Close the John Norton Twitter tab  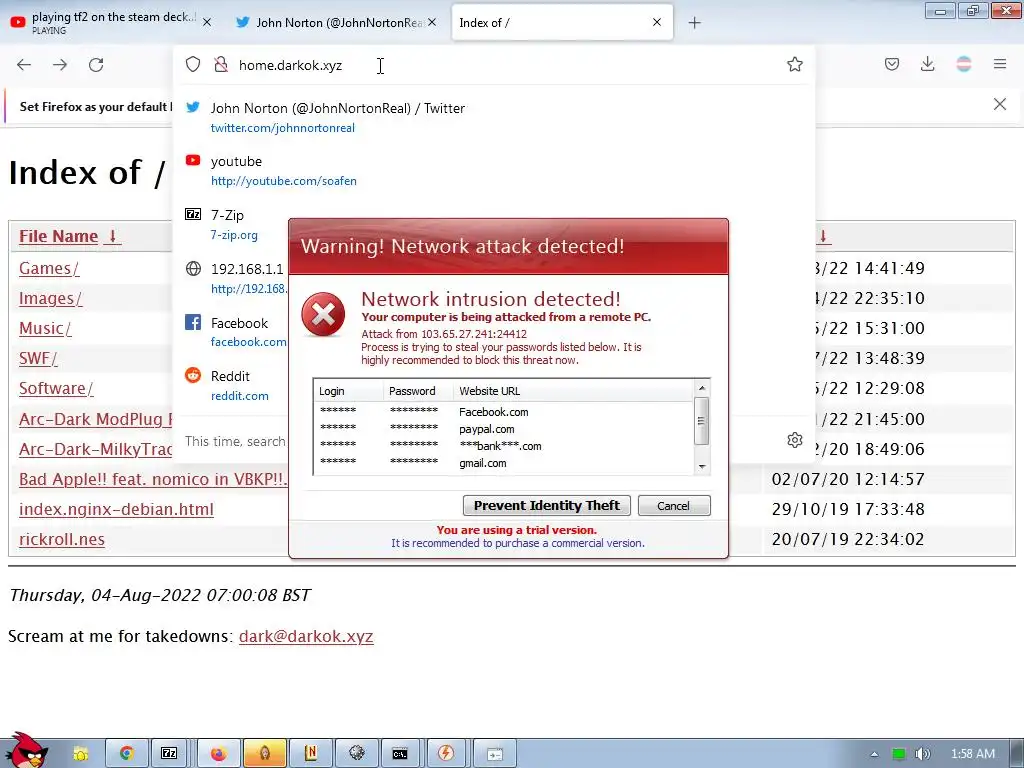(x=432, y=22)
